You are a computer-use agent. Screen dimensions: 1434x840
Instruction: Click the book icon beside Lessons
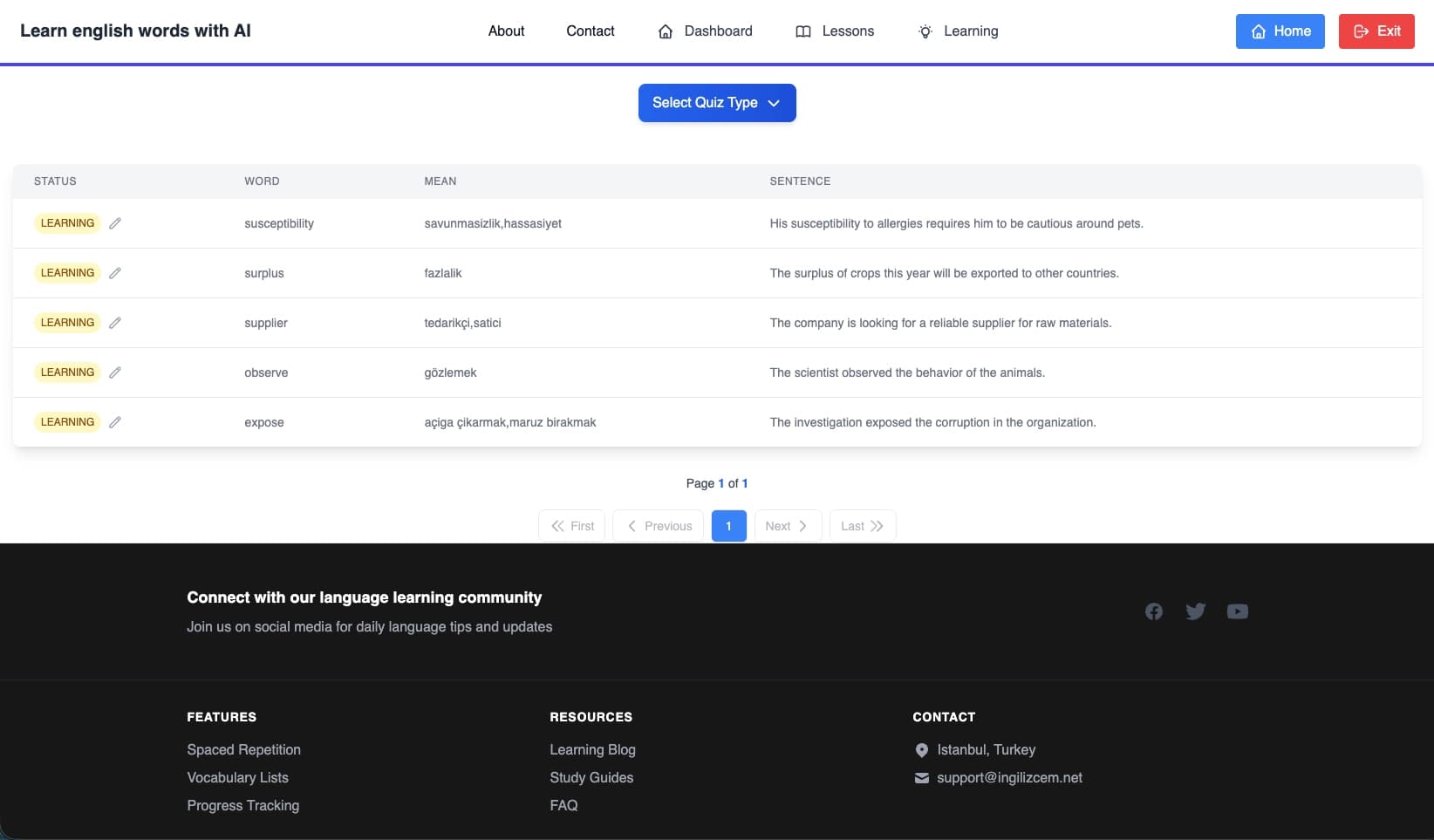click(x=802, y=31)
